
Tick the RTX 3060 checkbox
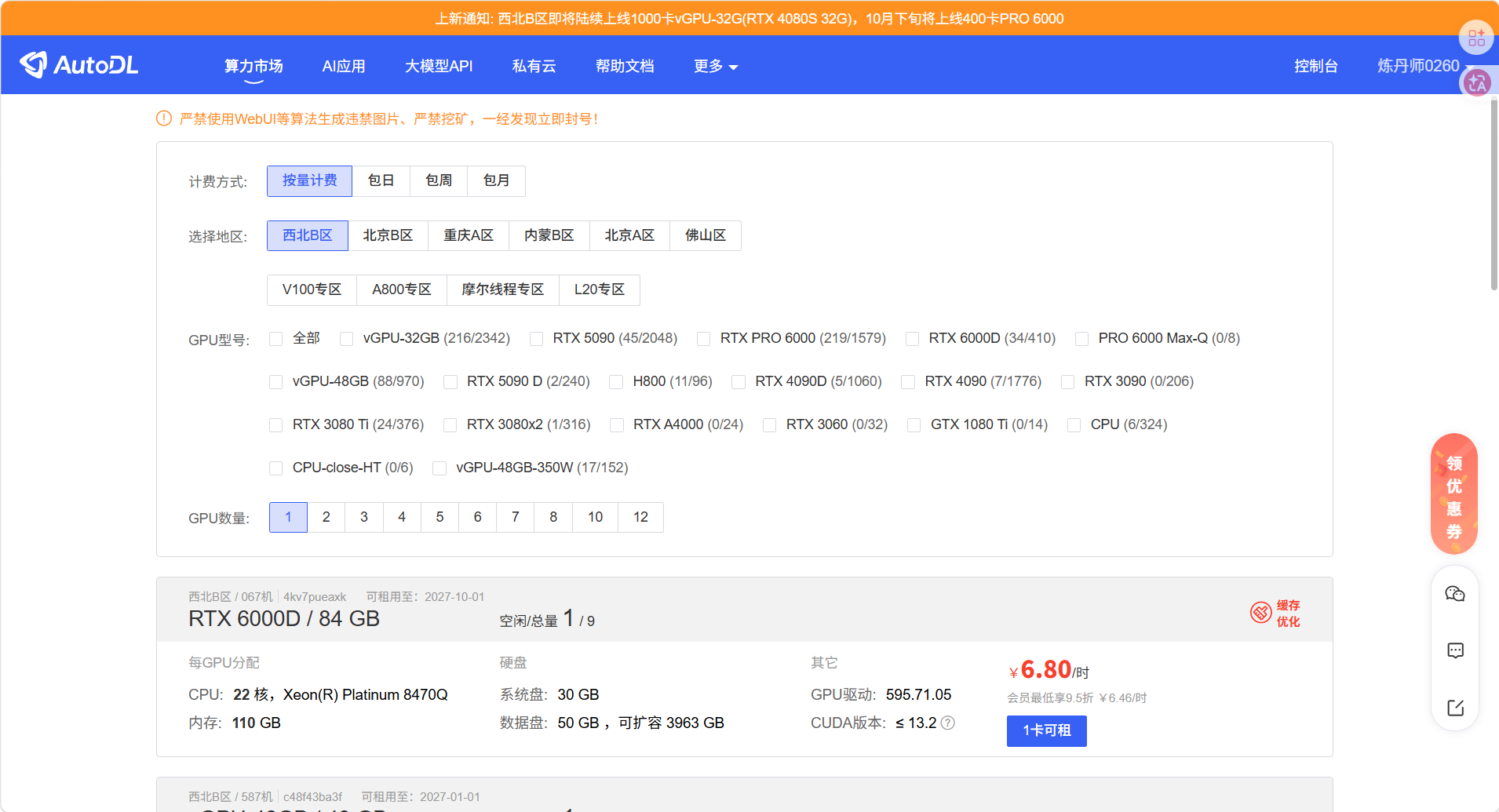(x=769, y=425)
